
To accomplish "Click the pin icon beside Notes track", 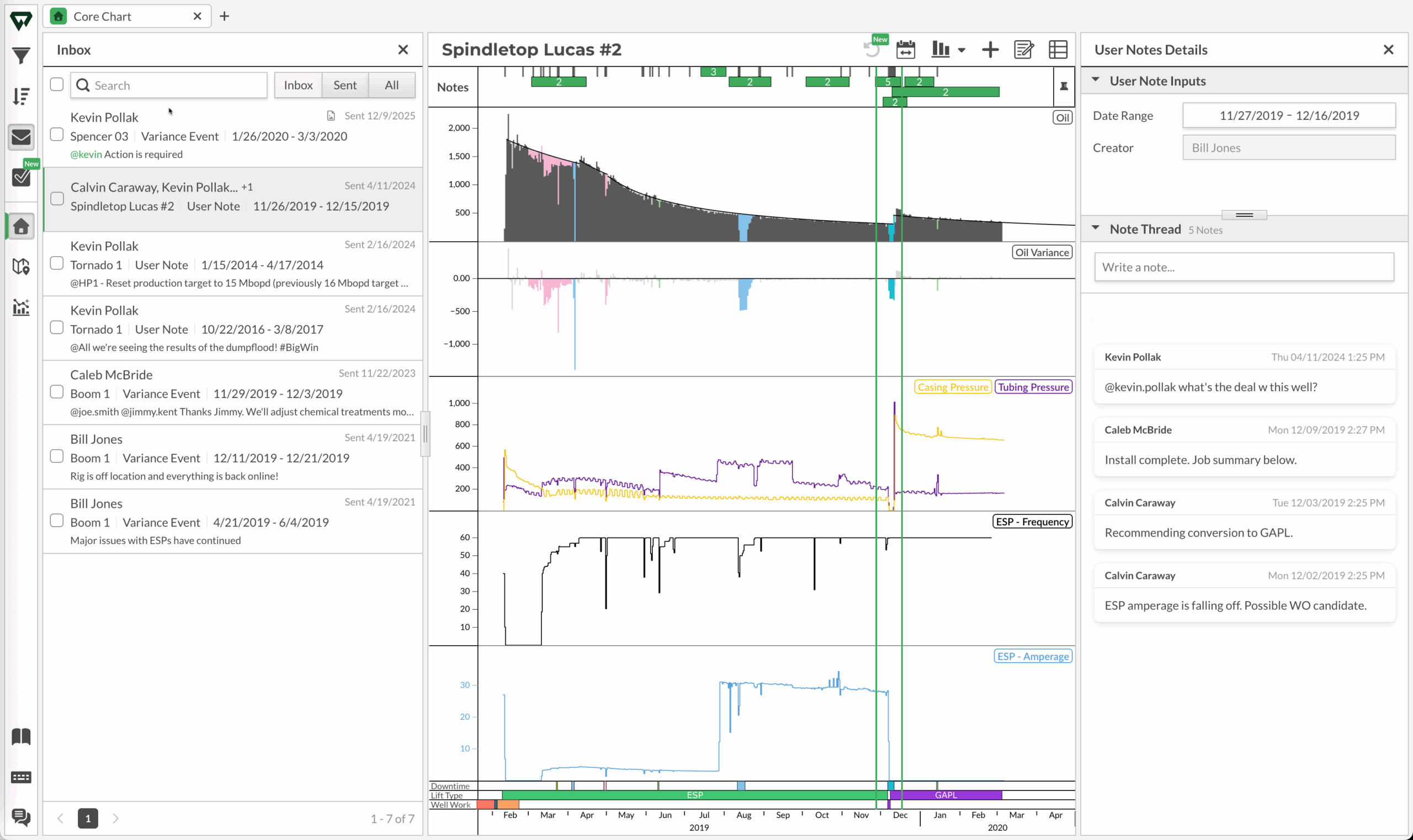I will [x=1064, y=87].
